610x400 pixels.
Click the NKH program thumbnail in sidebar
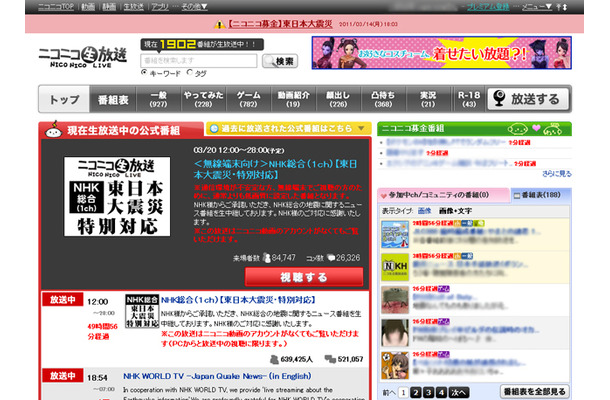click(x=395, y=267)
